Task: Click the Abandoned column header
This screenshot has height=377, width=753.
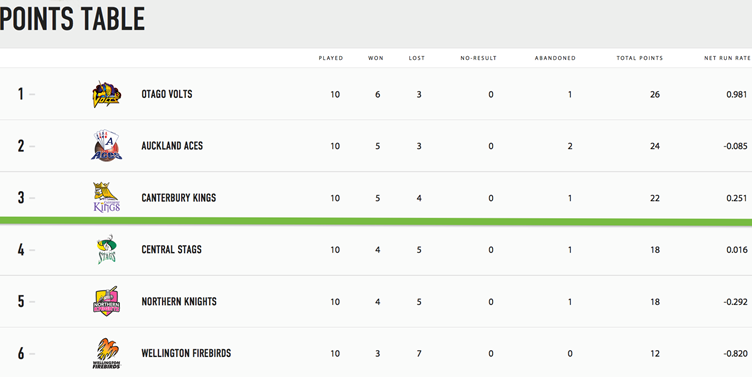Action: 555,58
